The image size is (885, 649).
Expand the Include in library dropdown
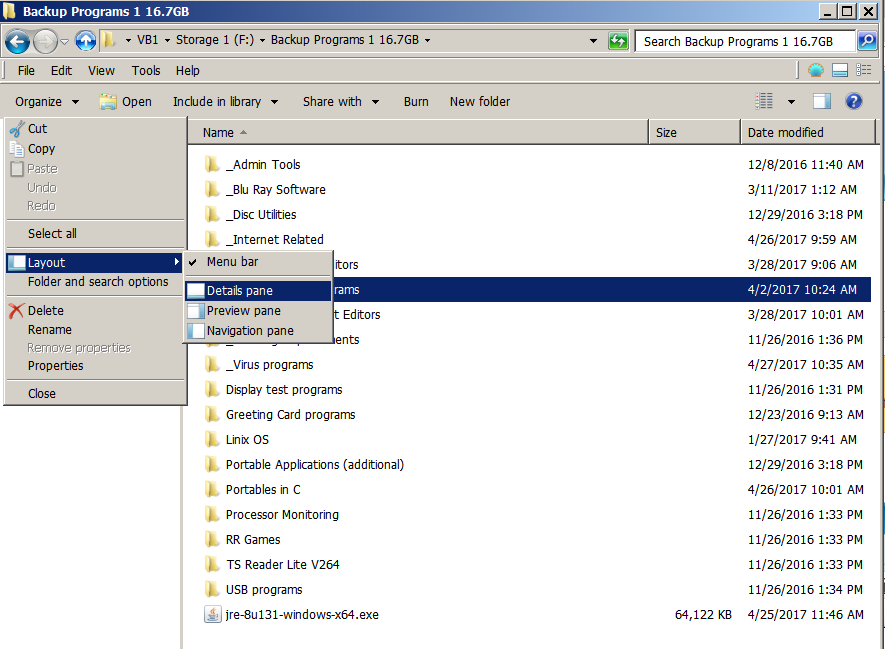(225, 101)
